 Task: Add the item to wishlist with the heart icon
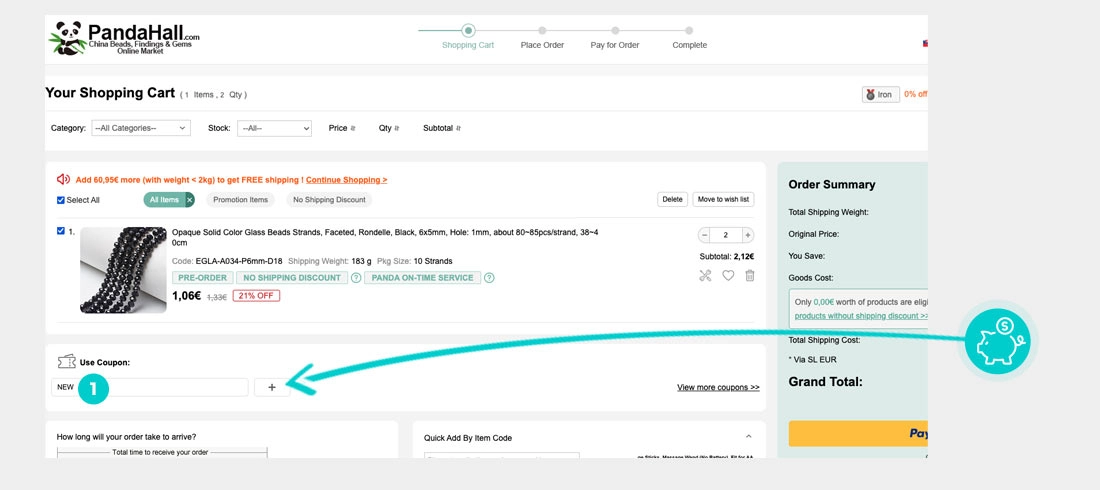click(728, 276)
